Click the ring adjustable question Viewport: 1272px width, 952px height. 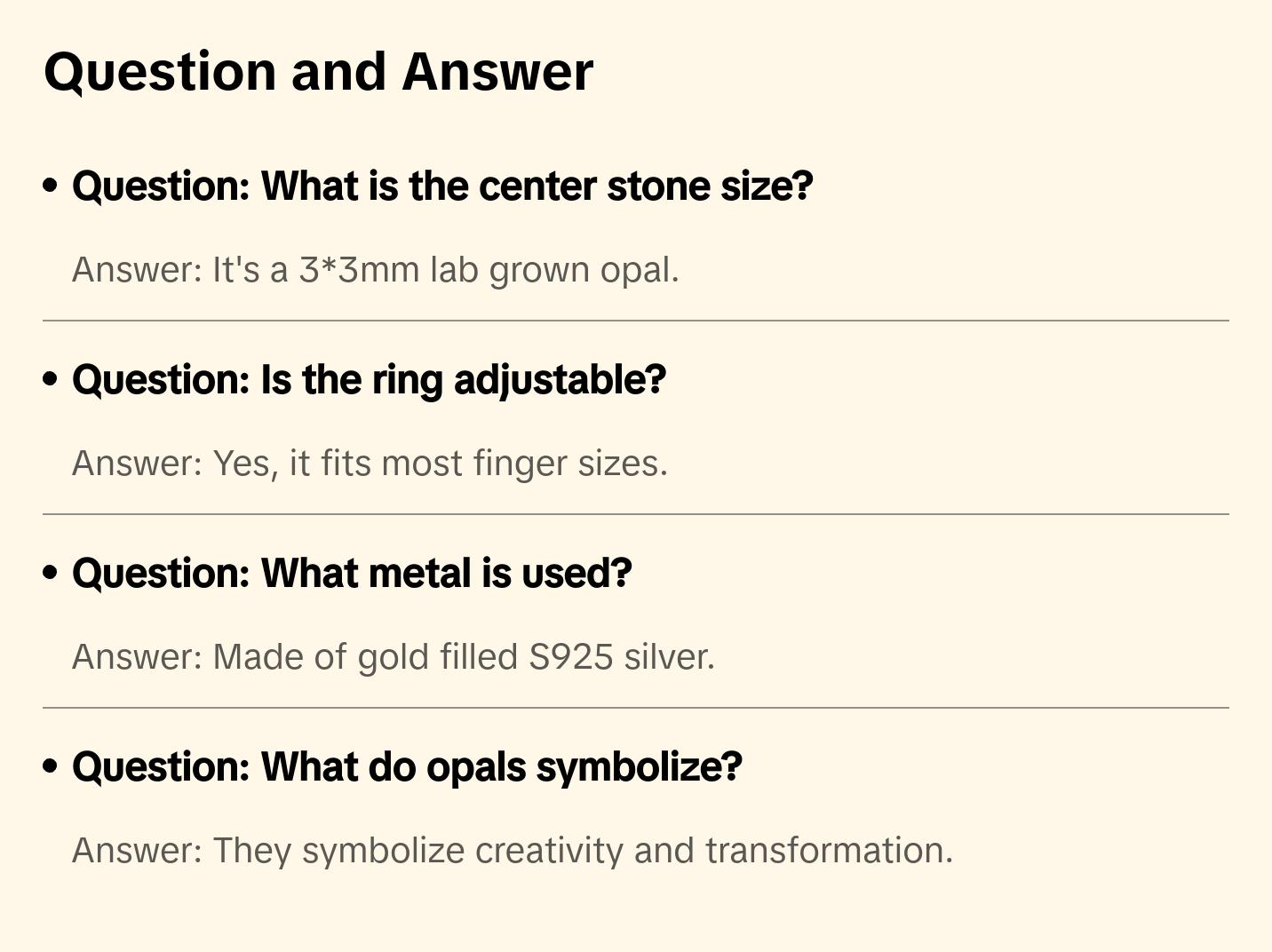point(369,380)
